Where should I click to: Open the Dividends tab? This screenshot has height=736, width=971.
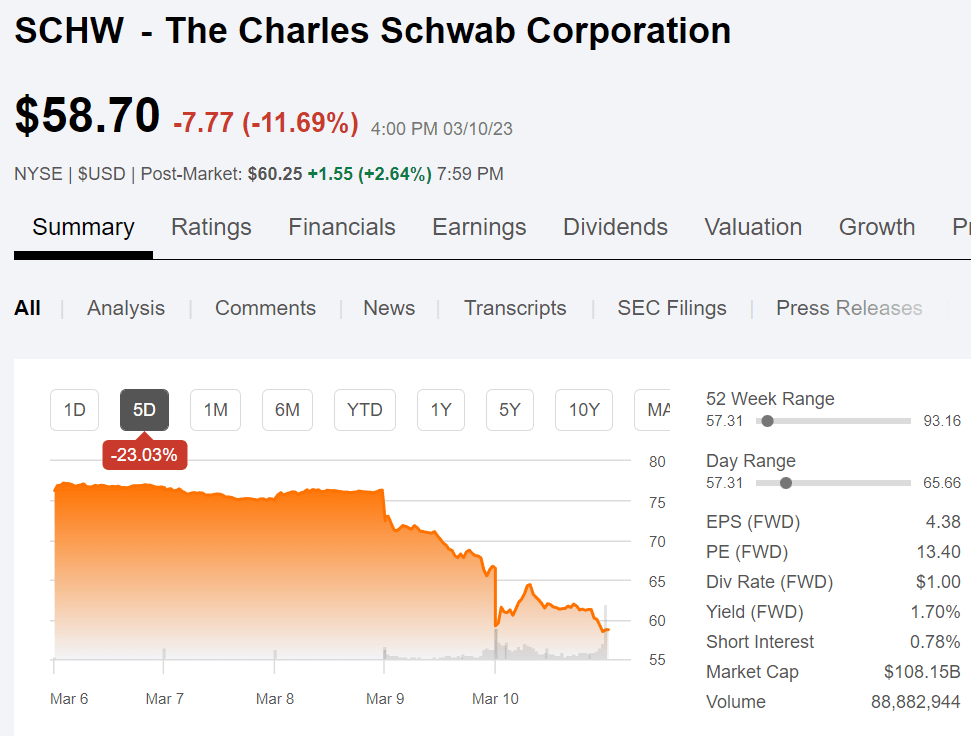pyautogui.click(x=615, y=227)
